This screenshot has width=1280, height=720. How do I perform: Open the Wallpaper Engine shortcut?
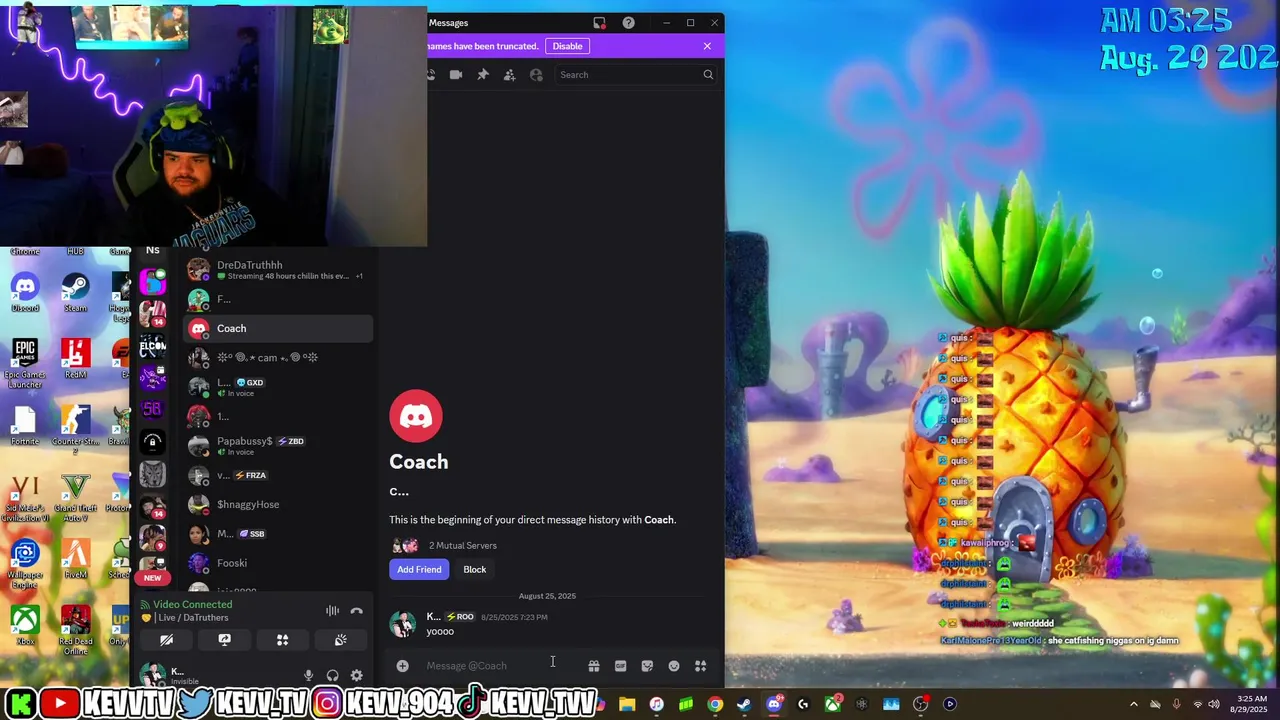pos(25,563)
